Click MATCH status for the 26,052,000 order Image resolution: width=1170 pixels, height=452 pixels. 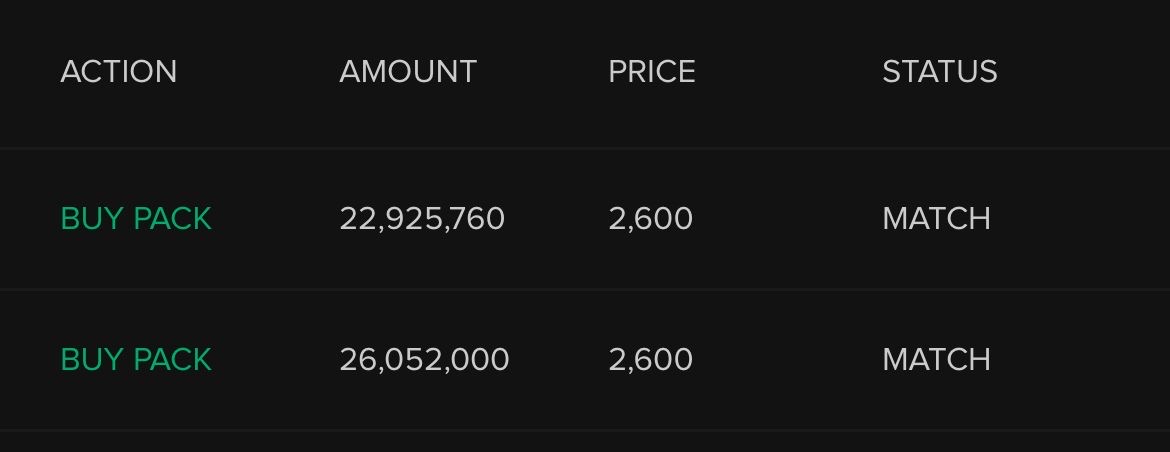(x=936, y=360)
